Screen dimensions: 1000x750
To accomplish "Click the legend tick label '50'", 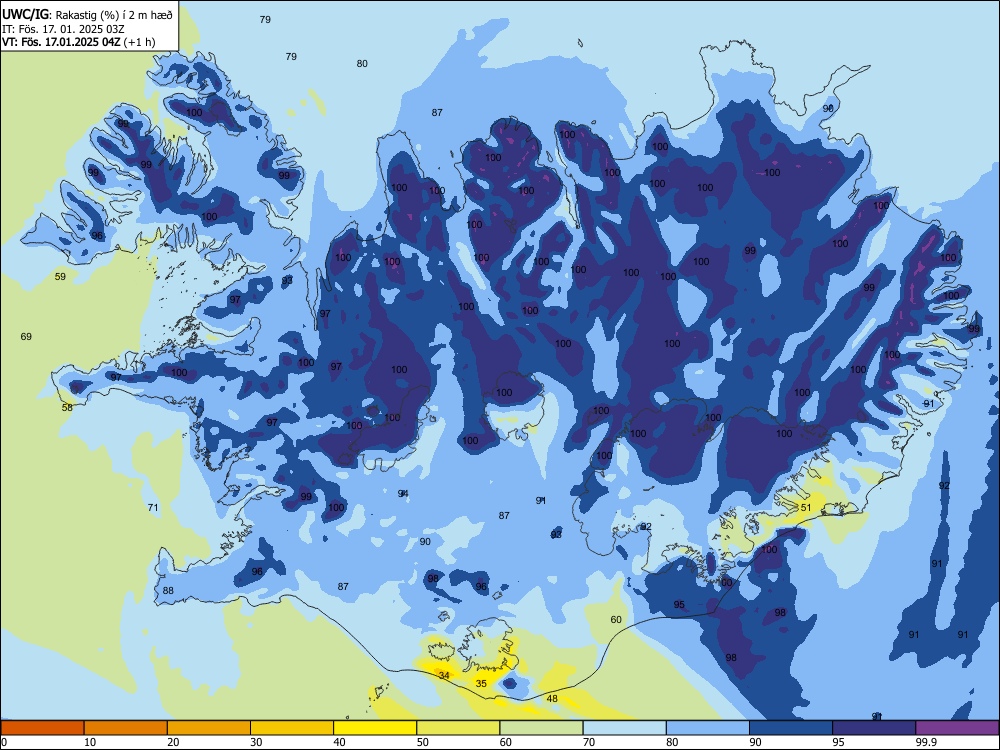I will 423,742.
